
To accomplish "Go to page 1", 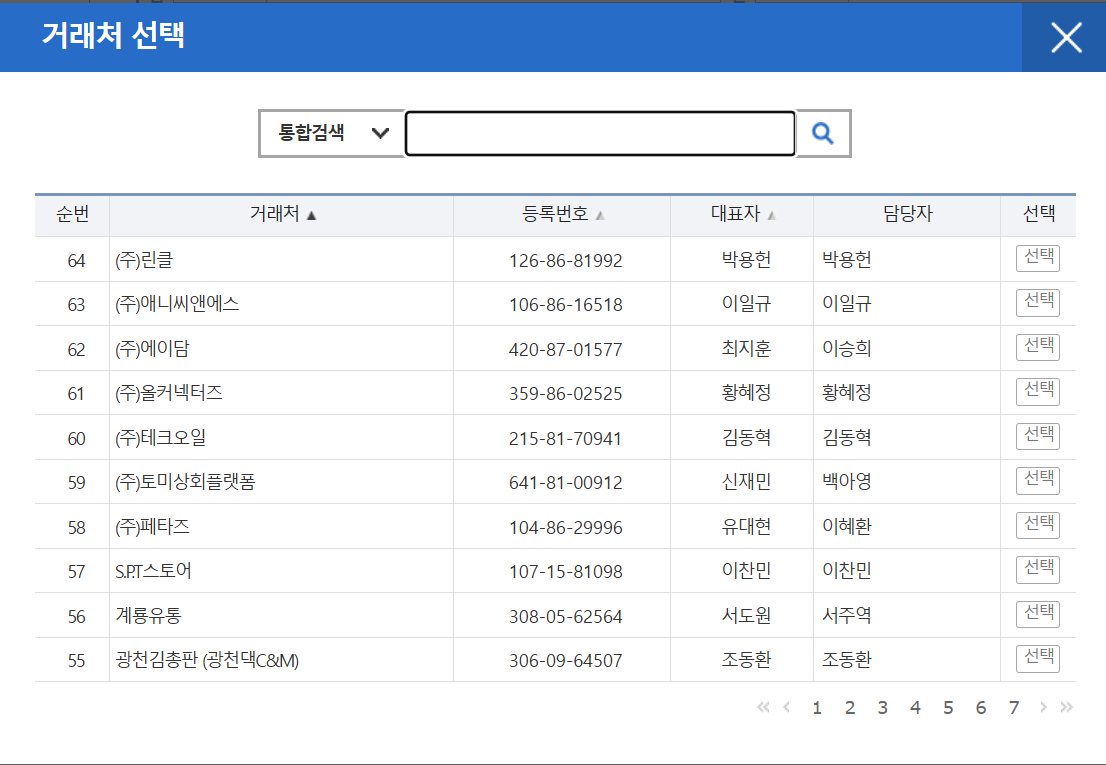I will point(817,708).
